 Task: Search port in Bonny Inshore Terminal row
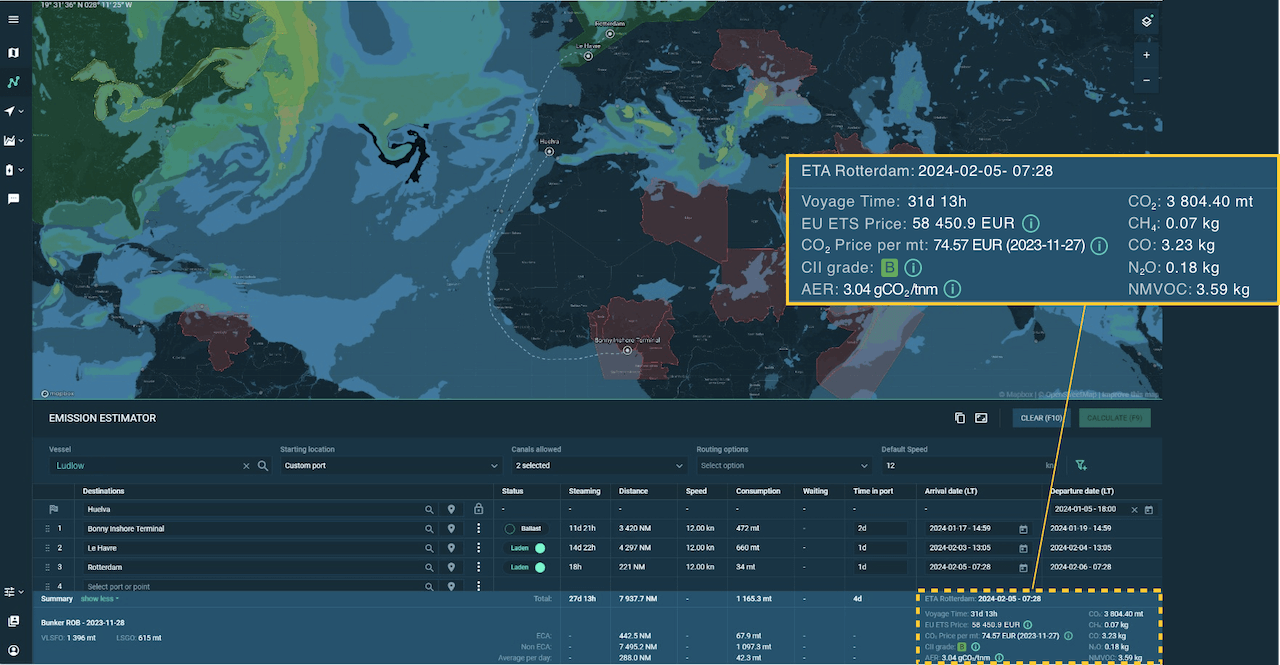click(430, 528)
